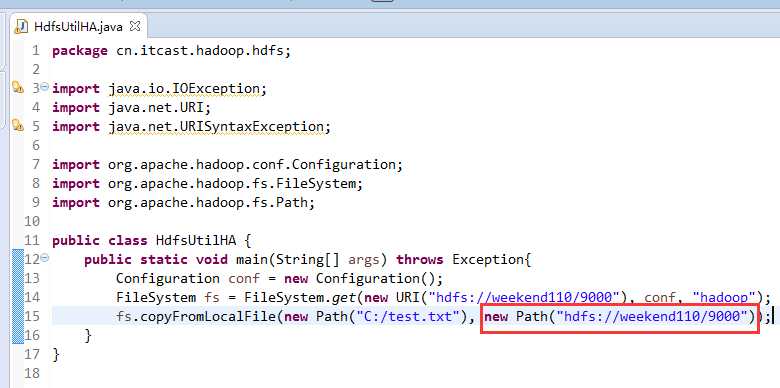Screen dimensions: 780x388
Task: Select the HdfsUtilHA.java editor tab
Action: [x=79, y=26]
